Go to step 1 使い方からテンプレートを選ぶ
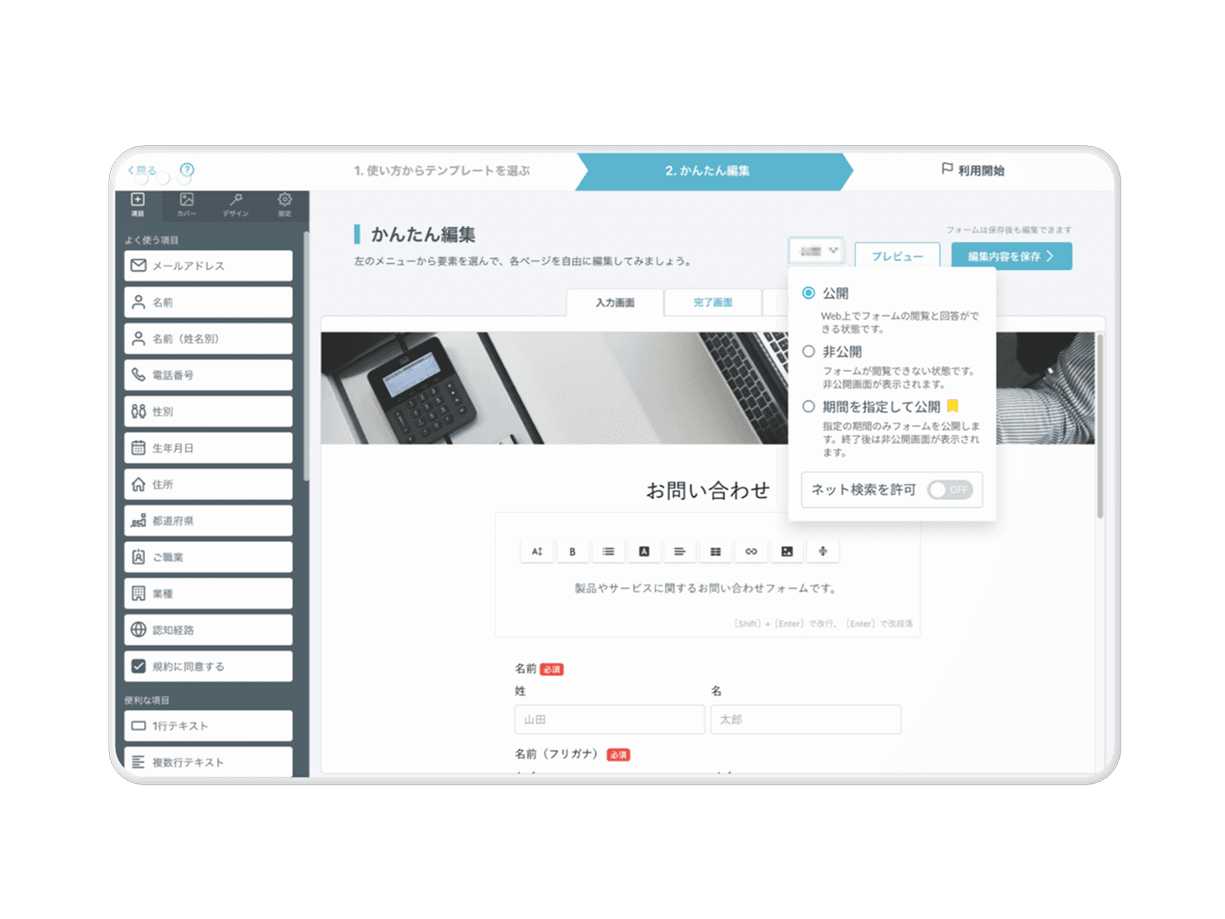Viewport: 1225px width, 919px height. point(442,171)
